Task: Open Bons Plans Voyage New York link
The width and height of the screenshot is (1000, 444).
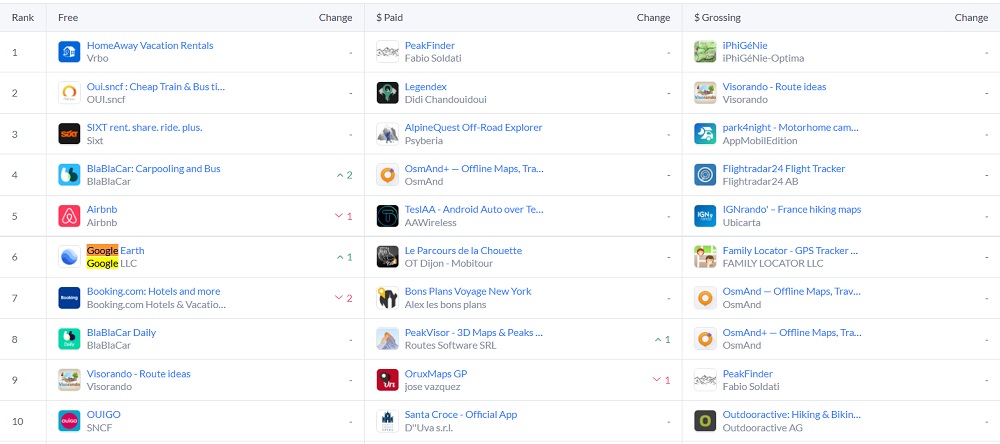Action: (468, 291)
